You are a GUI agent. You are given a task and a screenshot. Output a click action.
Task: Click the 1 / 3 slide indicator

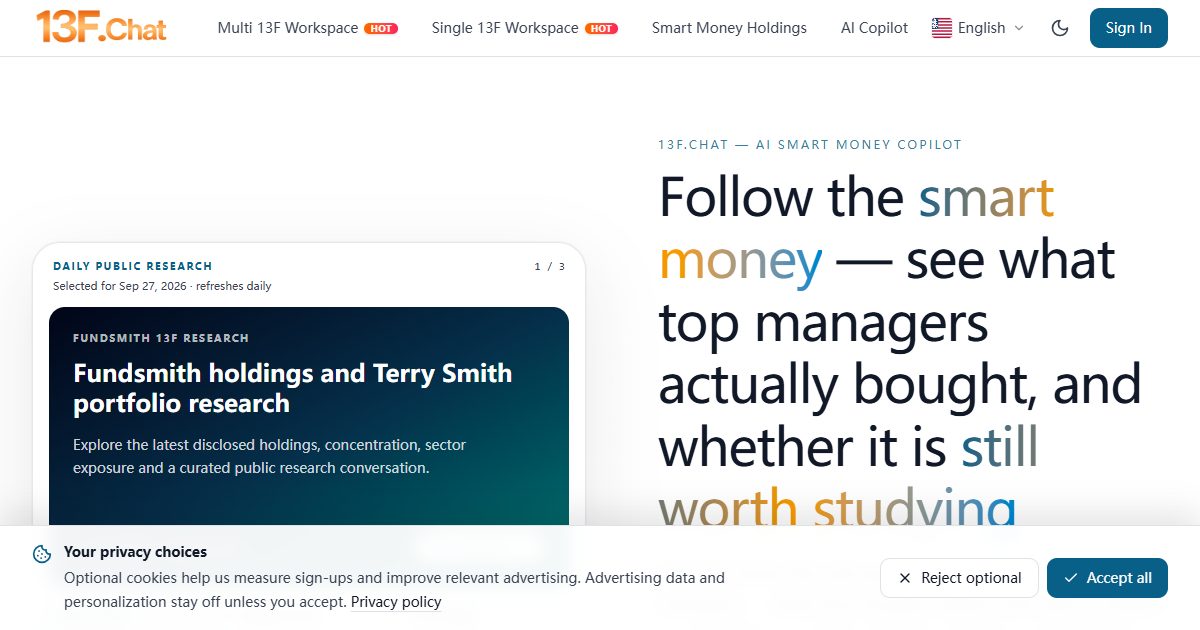[x=550, y=266]
